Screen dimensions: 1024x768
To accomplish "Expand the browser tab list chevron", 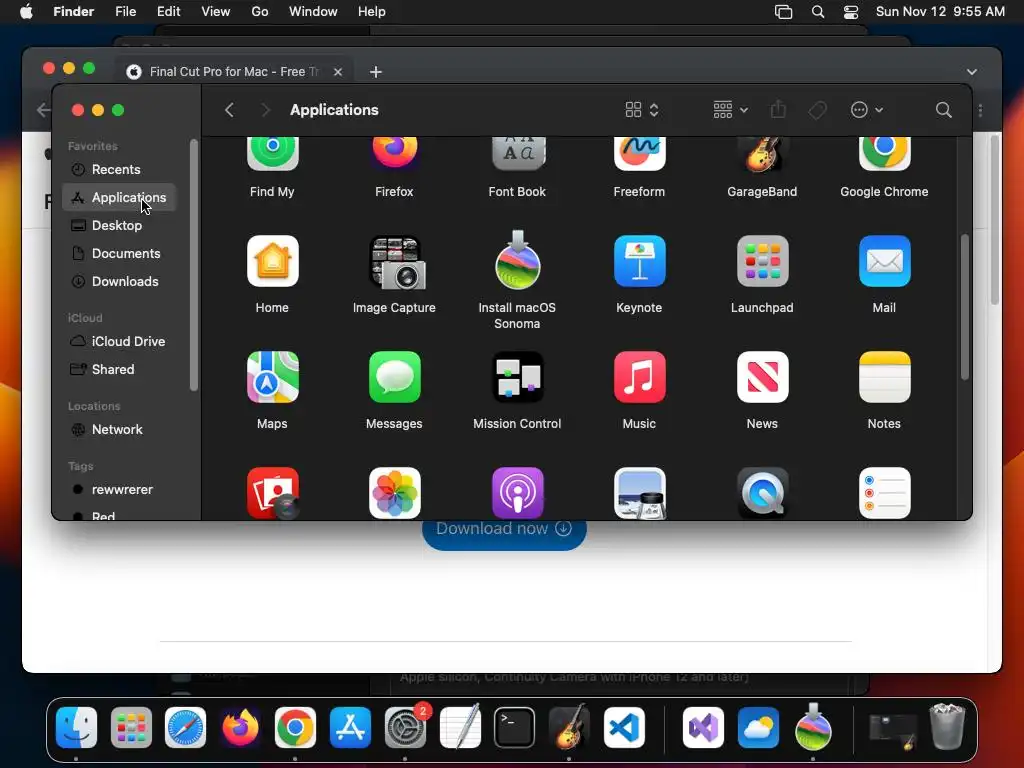I will [972, 72].
